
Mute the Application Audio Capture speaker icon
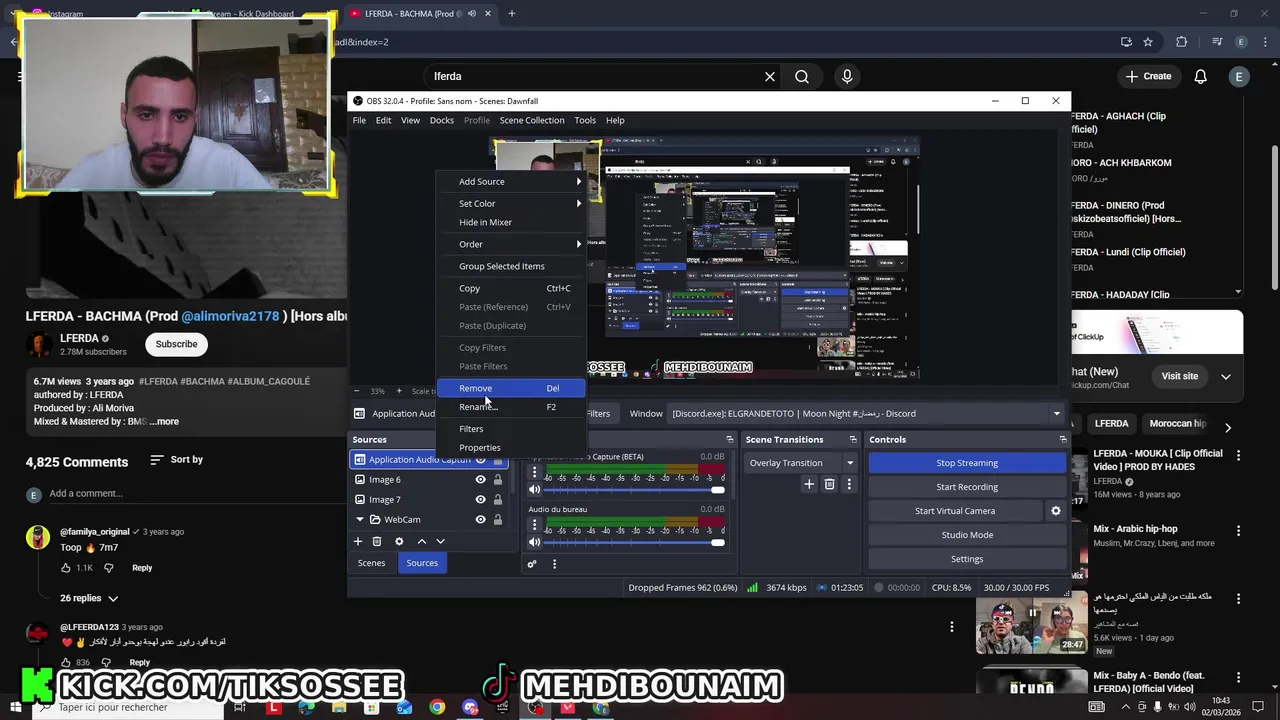click(534, 489)
